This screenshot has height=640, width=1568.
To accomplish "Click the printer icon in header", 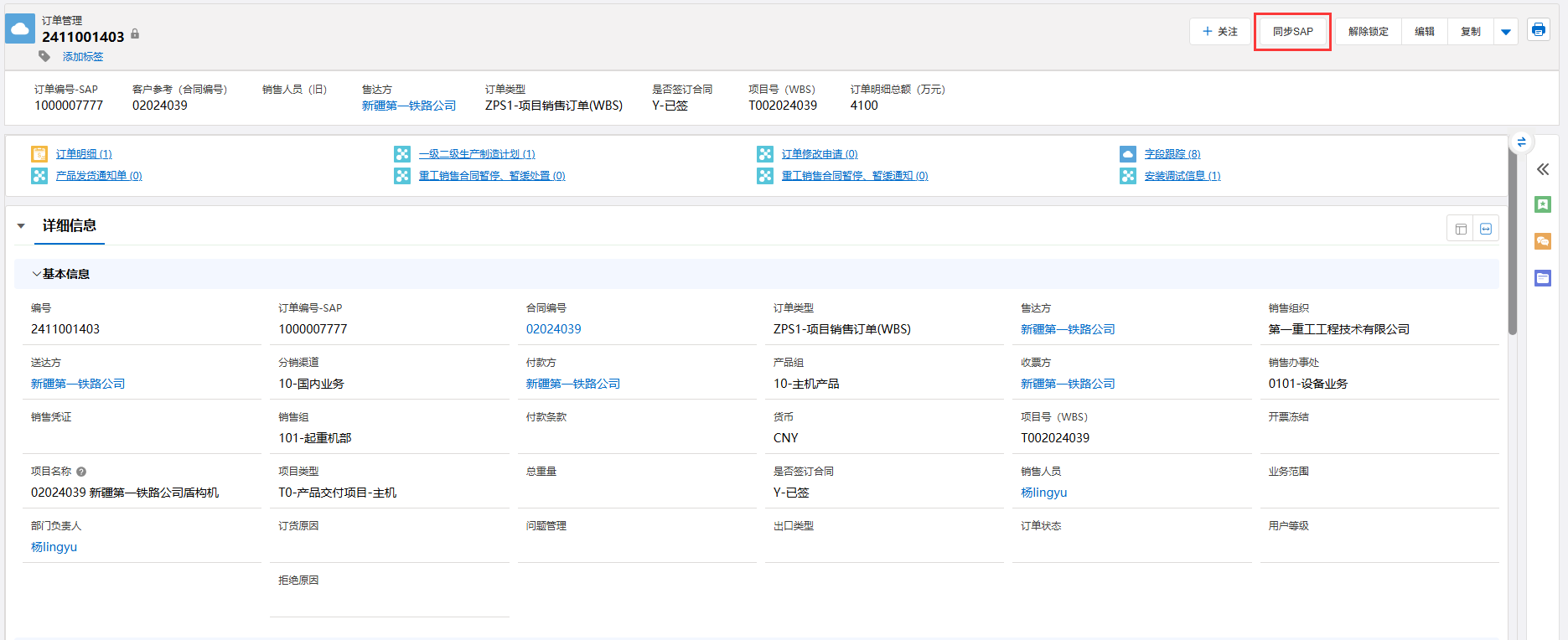I will 1538,30.
